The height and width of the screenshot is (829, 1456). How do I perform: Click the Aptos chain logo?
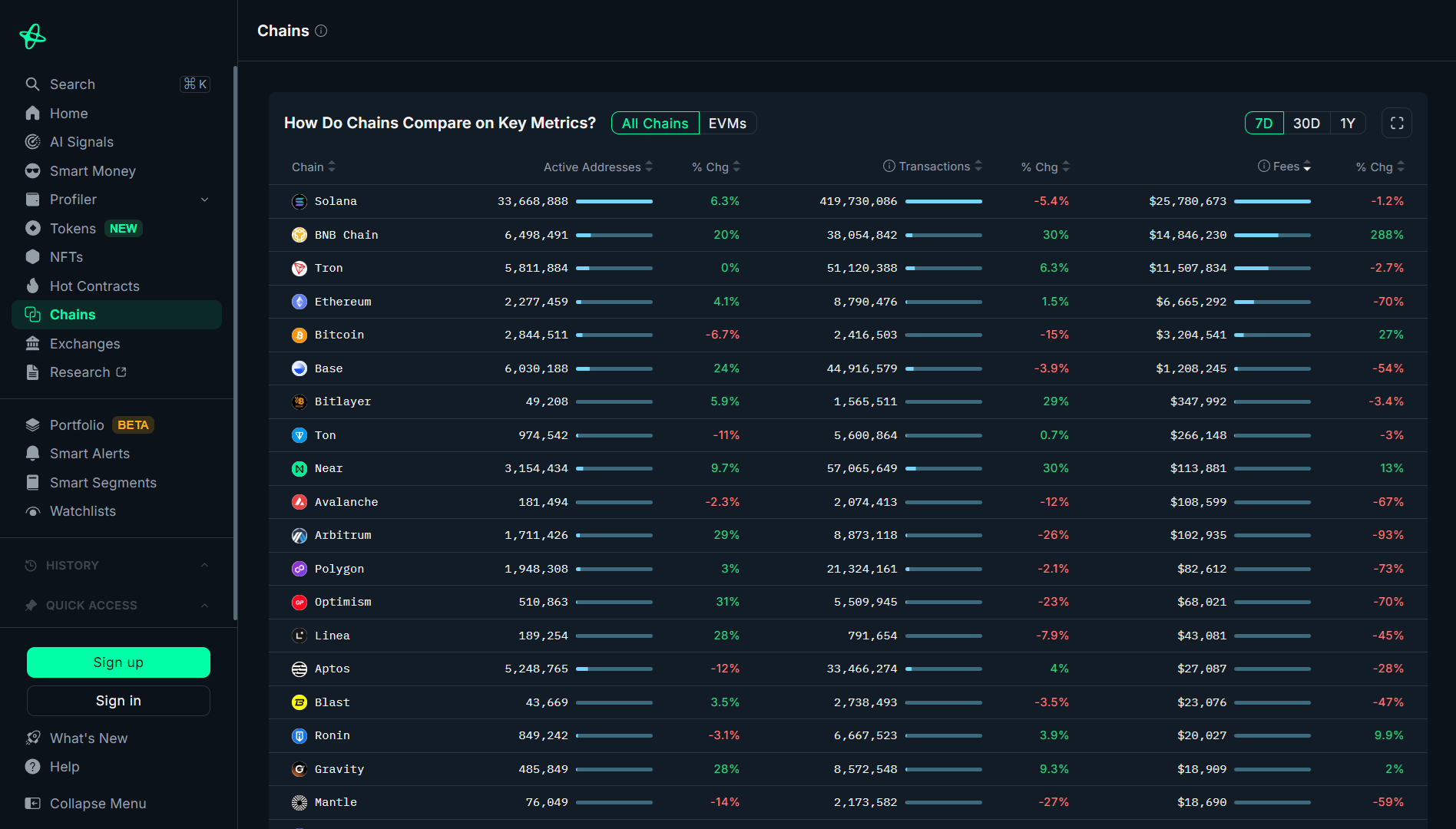pos(299,669)
